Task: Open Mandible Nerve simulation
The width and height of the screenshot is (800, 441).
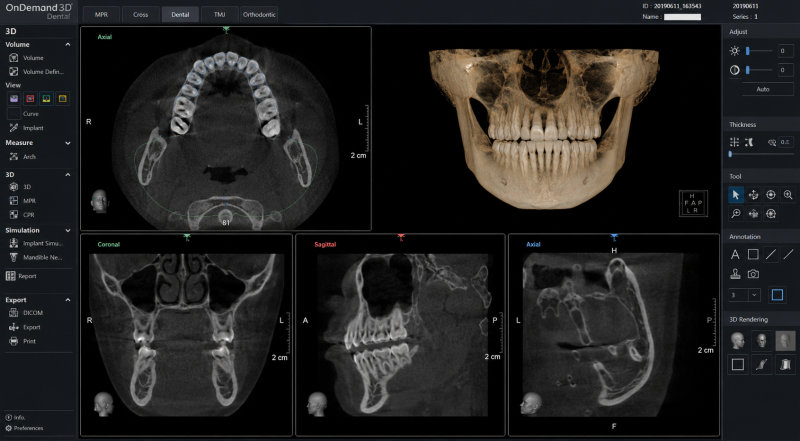Action: [36, 257]
